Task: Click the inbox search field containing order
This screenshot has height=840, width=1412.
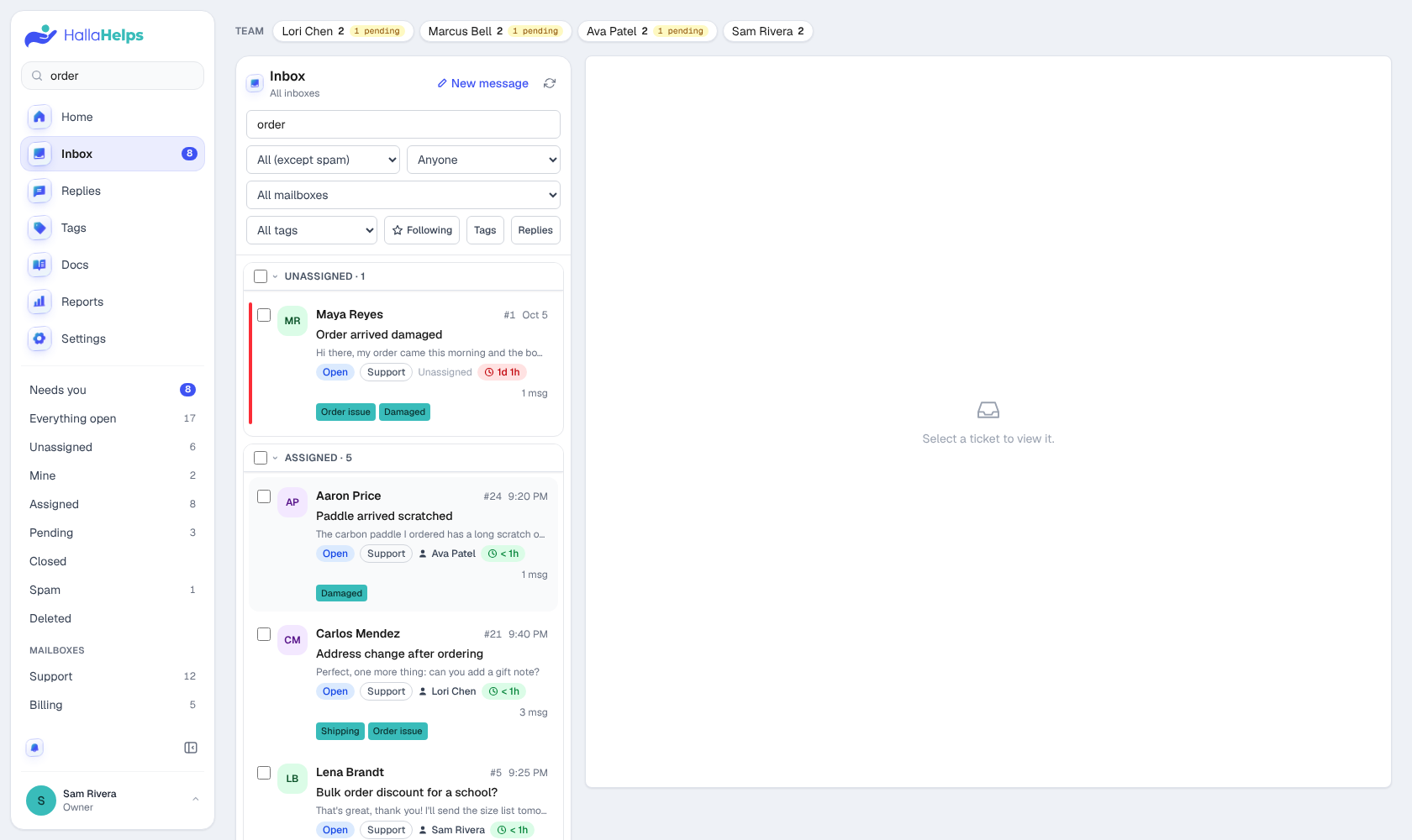Action: (403, 124)
